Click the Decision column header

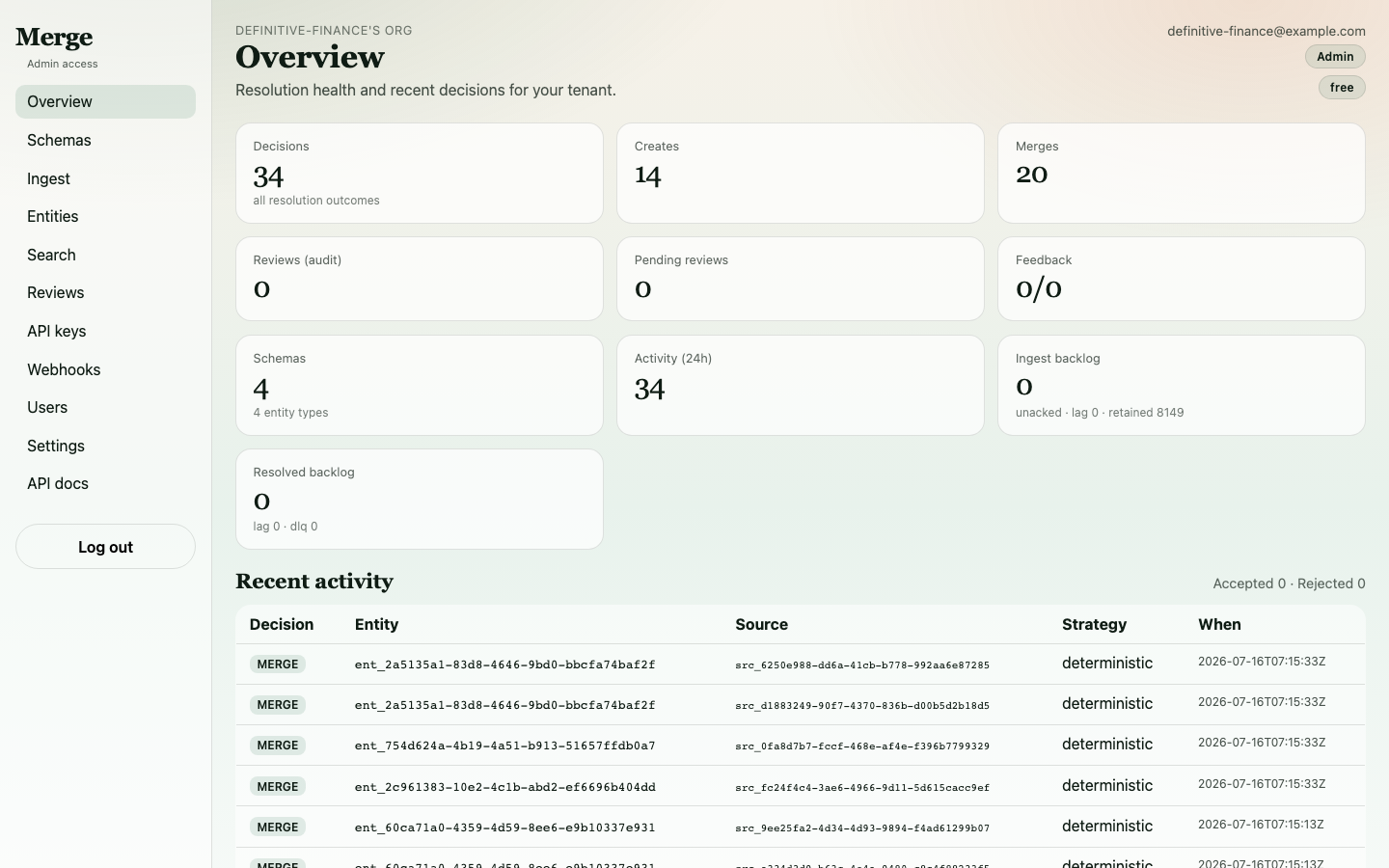click(x=282, y=625)
